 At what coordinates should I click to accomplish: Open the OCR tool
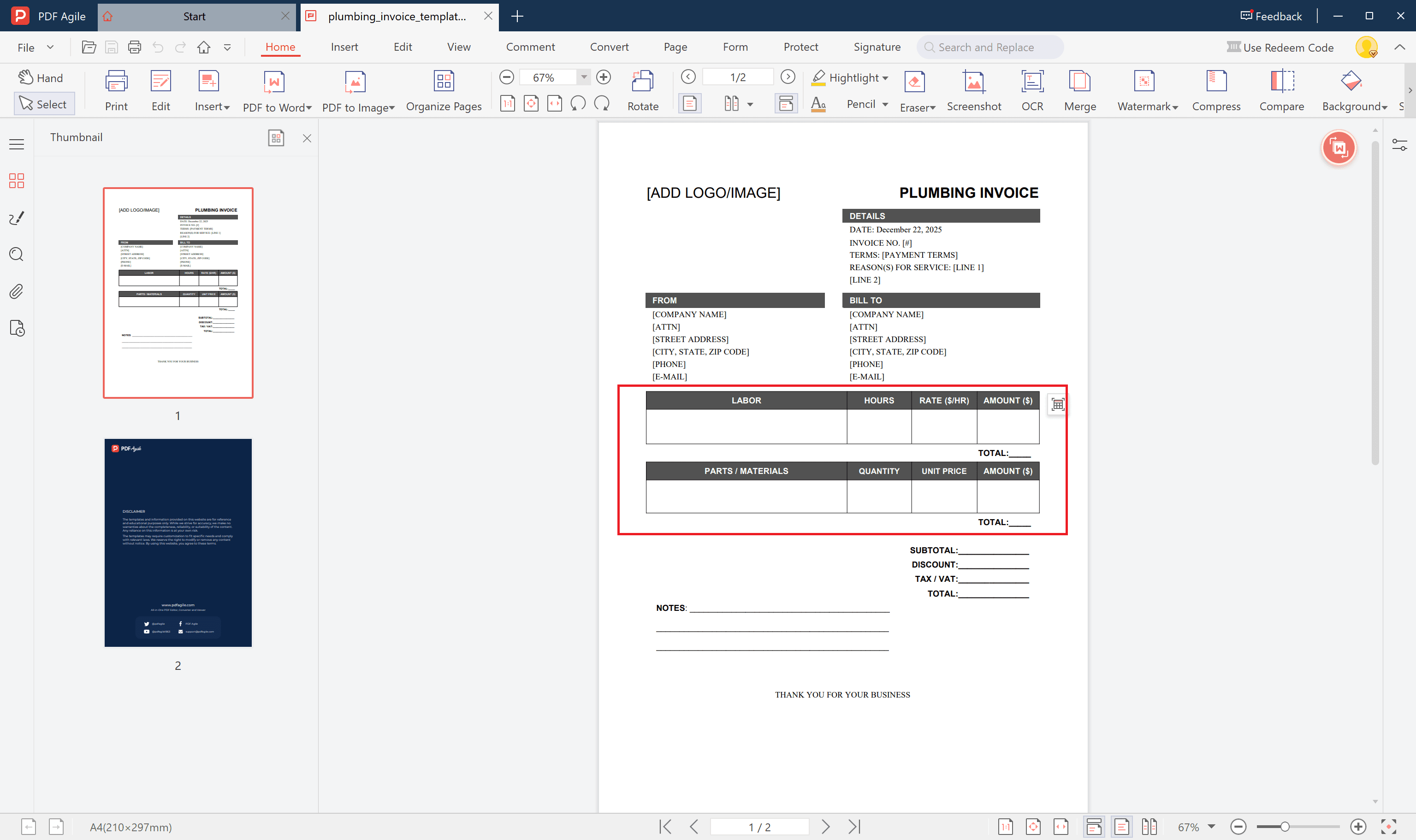coord(1032,89)
